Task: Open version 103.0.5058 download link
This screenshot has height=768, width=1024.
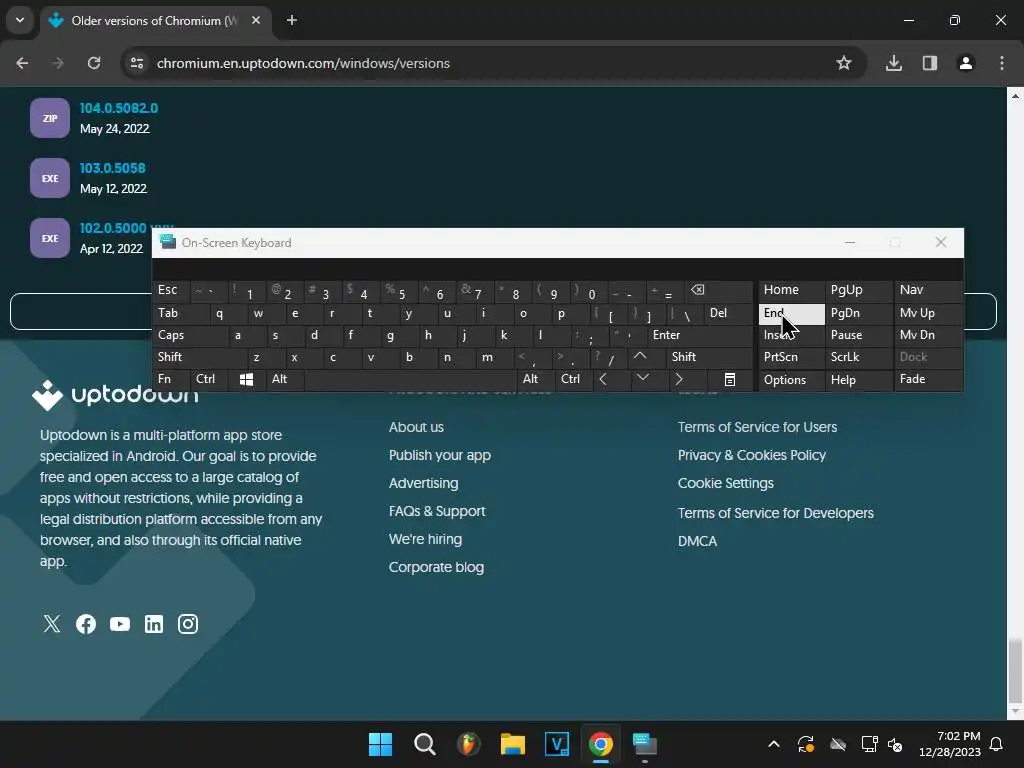Action: [x=112, y=168]
